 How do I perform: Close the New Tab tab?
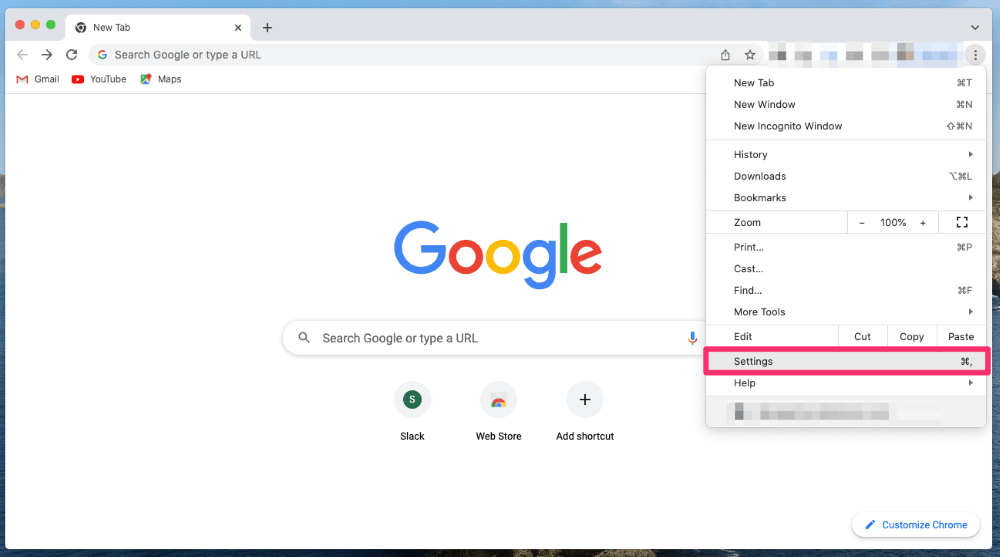[x=238, y=27]
